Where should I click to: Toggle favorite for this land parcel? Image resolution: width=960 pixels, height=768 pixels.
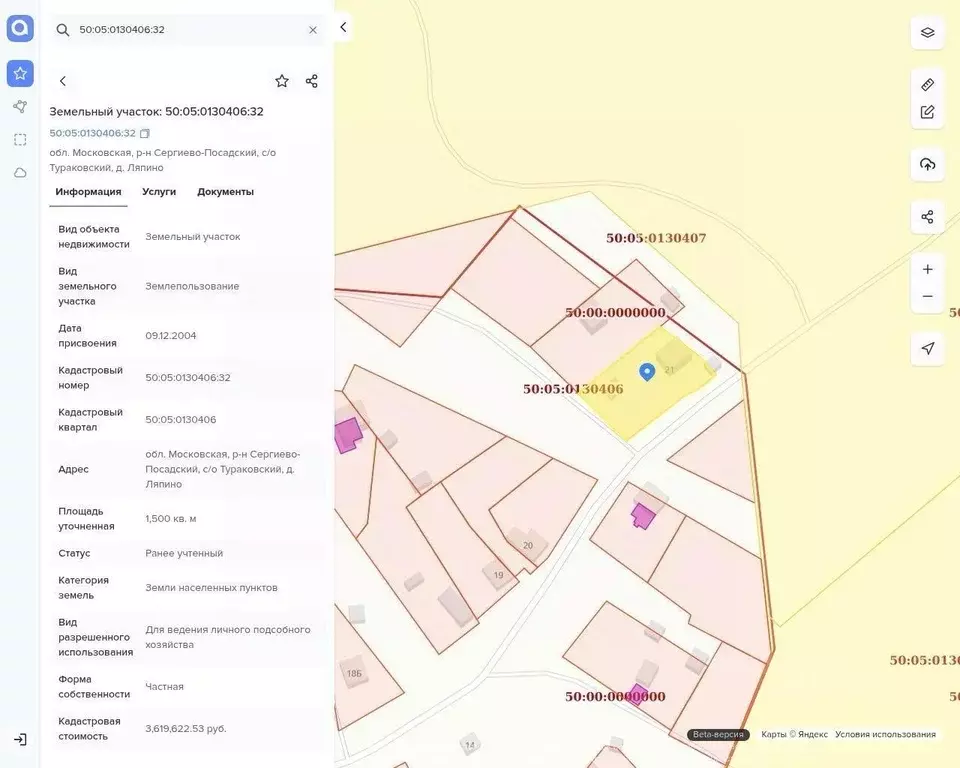coord(281,80)
